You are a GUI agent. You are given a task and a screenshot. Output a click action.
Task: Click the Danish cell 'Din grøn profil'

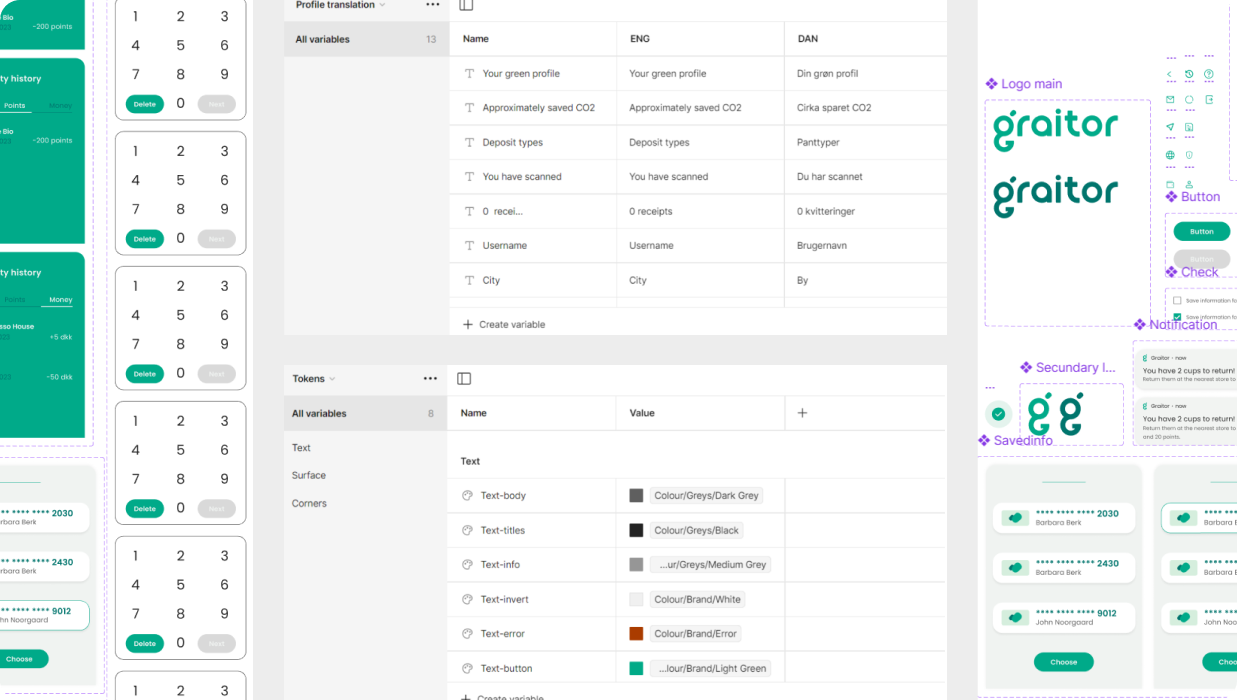(827, 73)
